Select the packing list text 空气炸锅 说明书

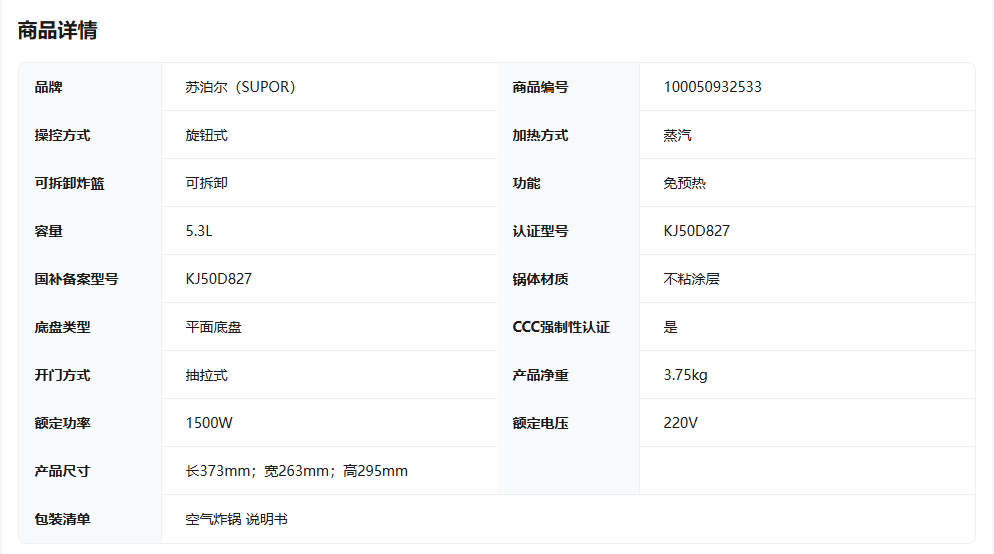[x=236, y=519]
